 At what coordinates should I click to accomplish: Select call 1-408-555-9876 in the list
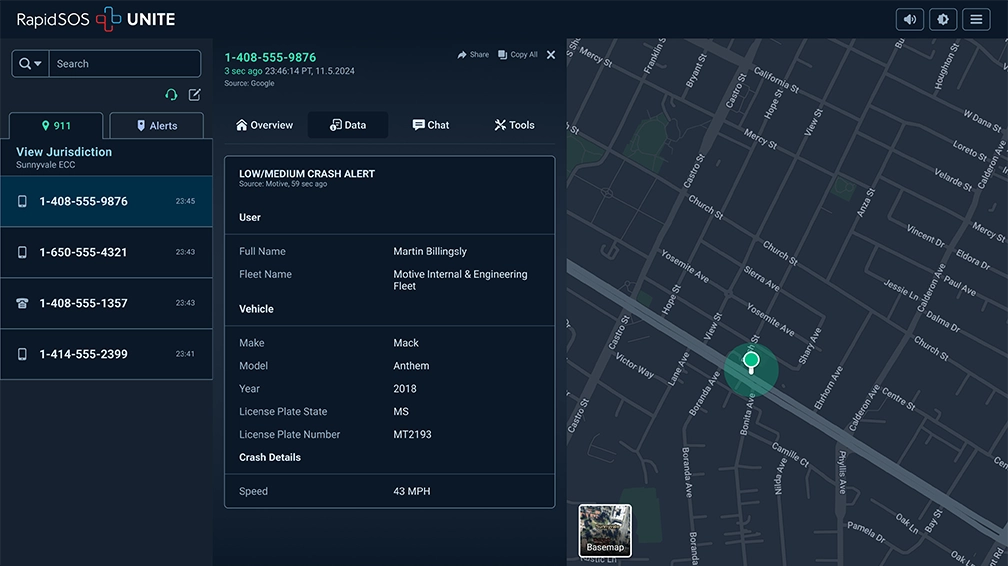click(x=106, y=201)
